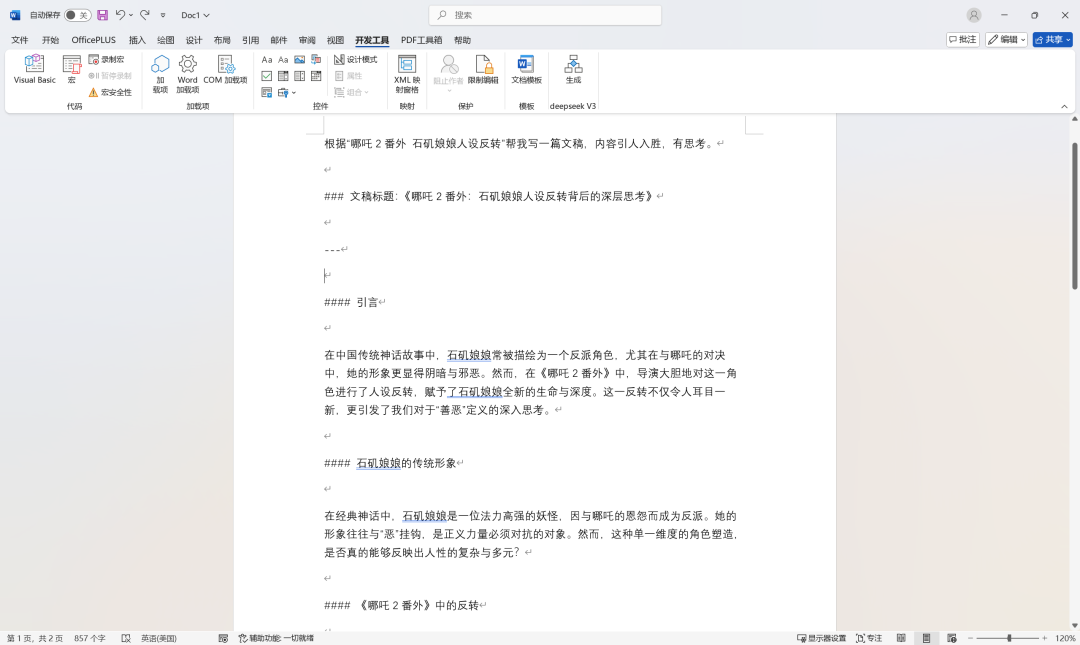This screenshot has width=1080, height=645.
Task: Save document with floppy disk icon
Action: tap(102, 15)
